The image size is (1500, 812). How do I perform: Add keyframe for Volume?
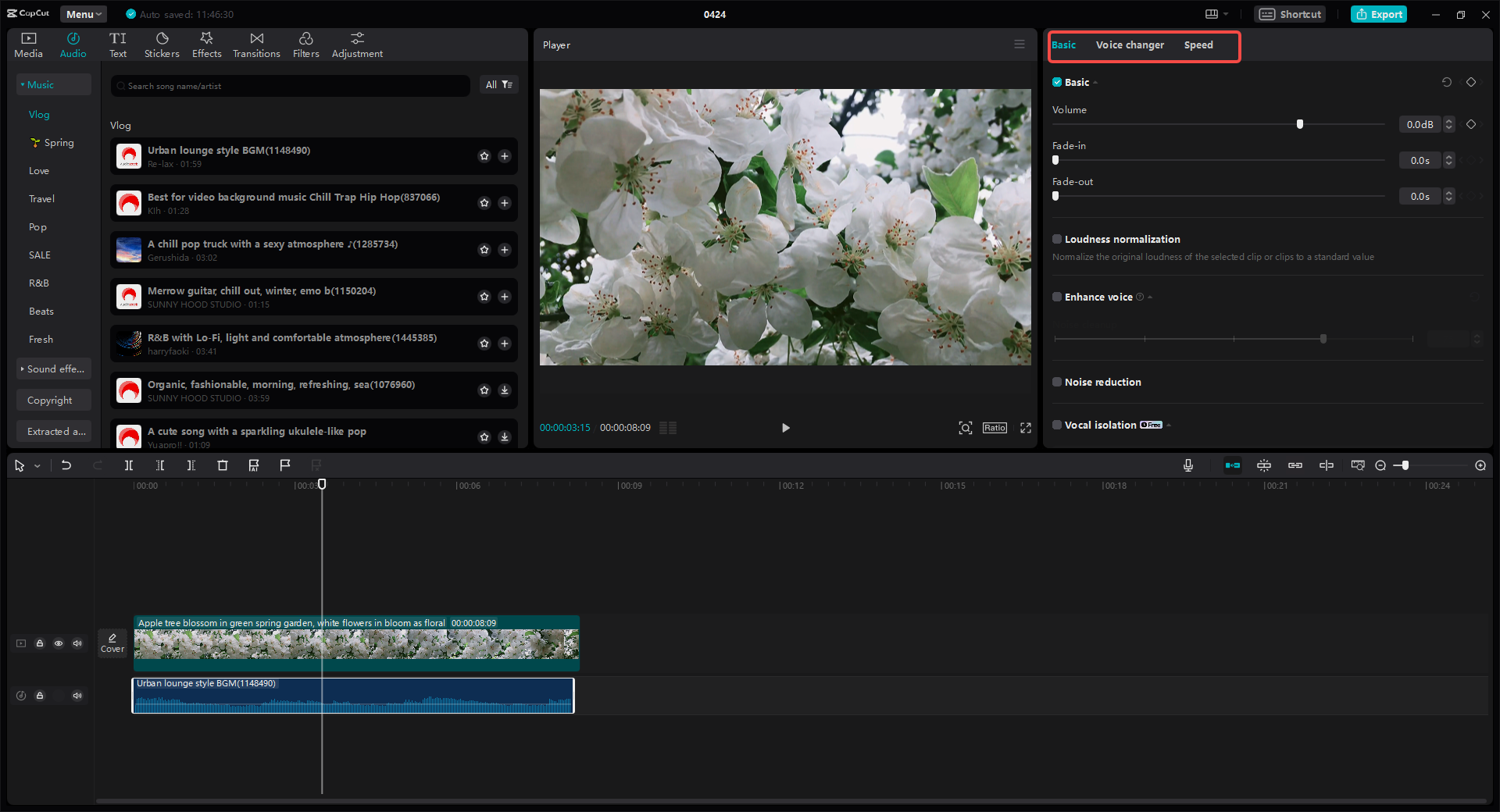point(1471,124)
